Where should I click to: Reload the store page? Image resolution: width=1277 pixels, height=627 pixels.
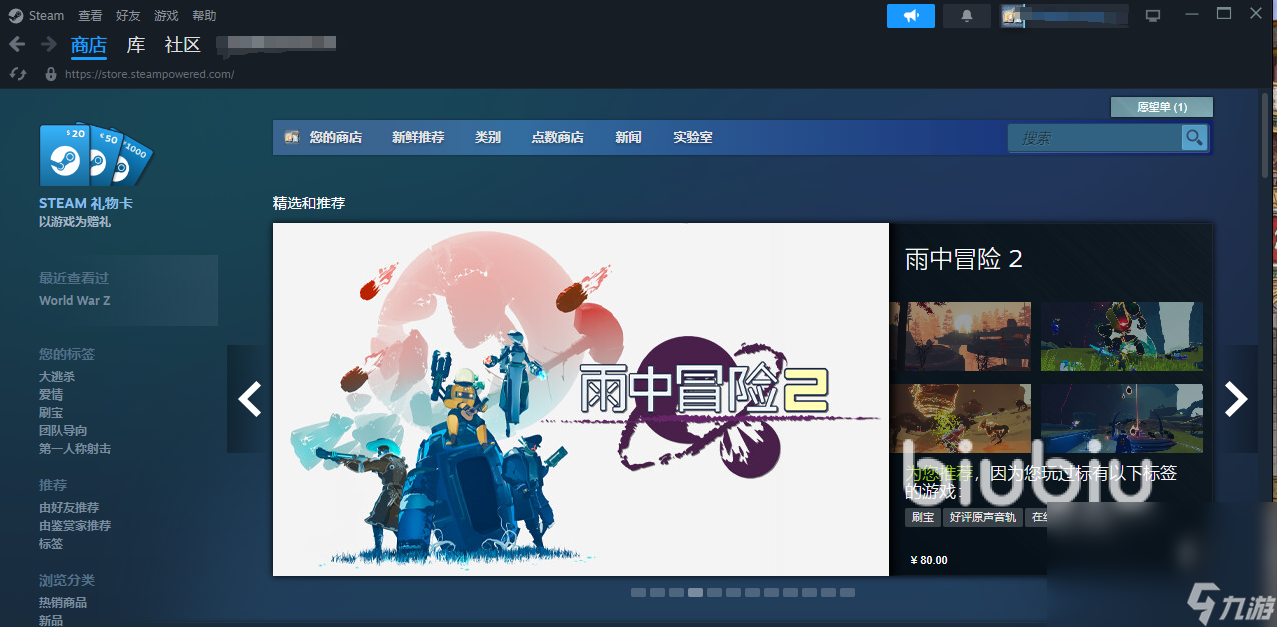pyautogui.click(x=17, y=74)
